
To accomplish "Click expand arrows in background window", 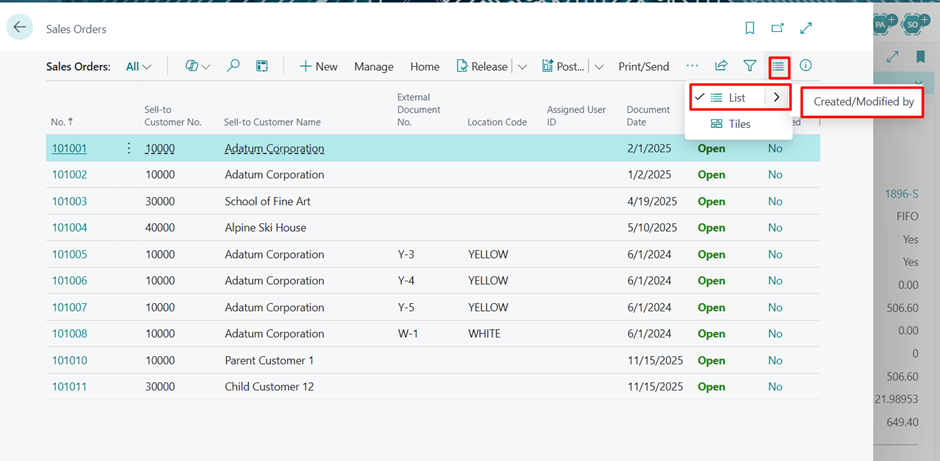I will click(x=893, y=56).
